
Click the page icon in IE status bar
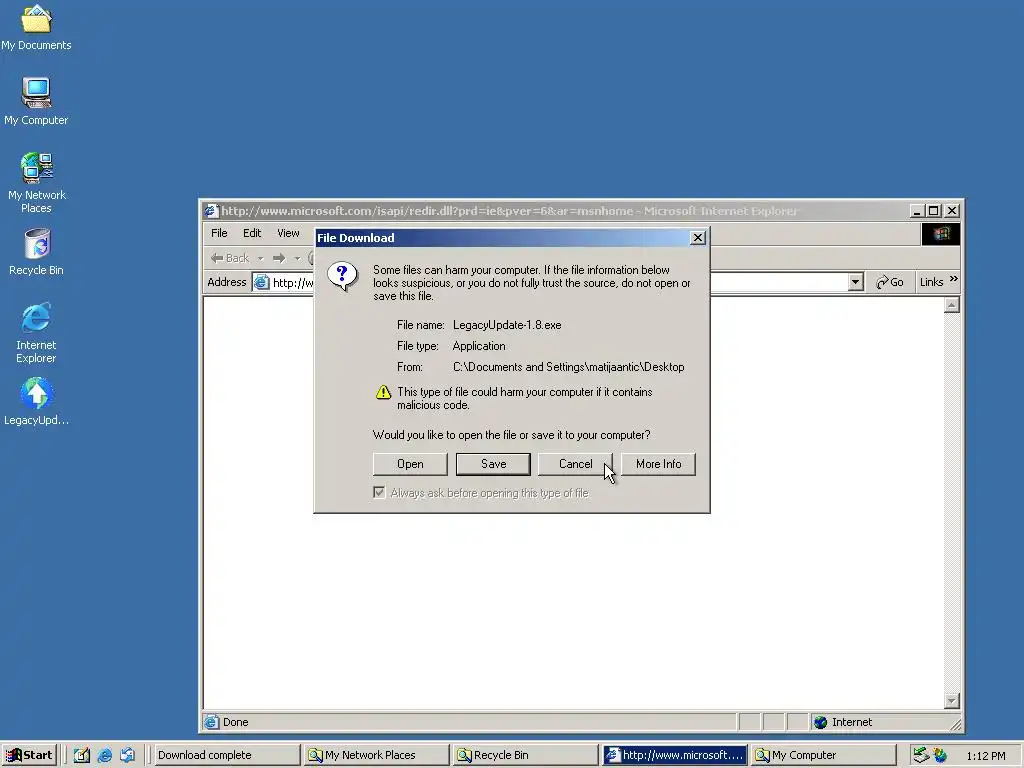pos(211,722)
